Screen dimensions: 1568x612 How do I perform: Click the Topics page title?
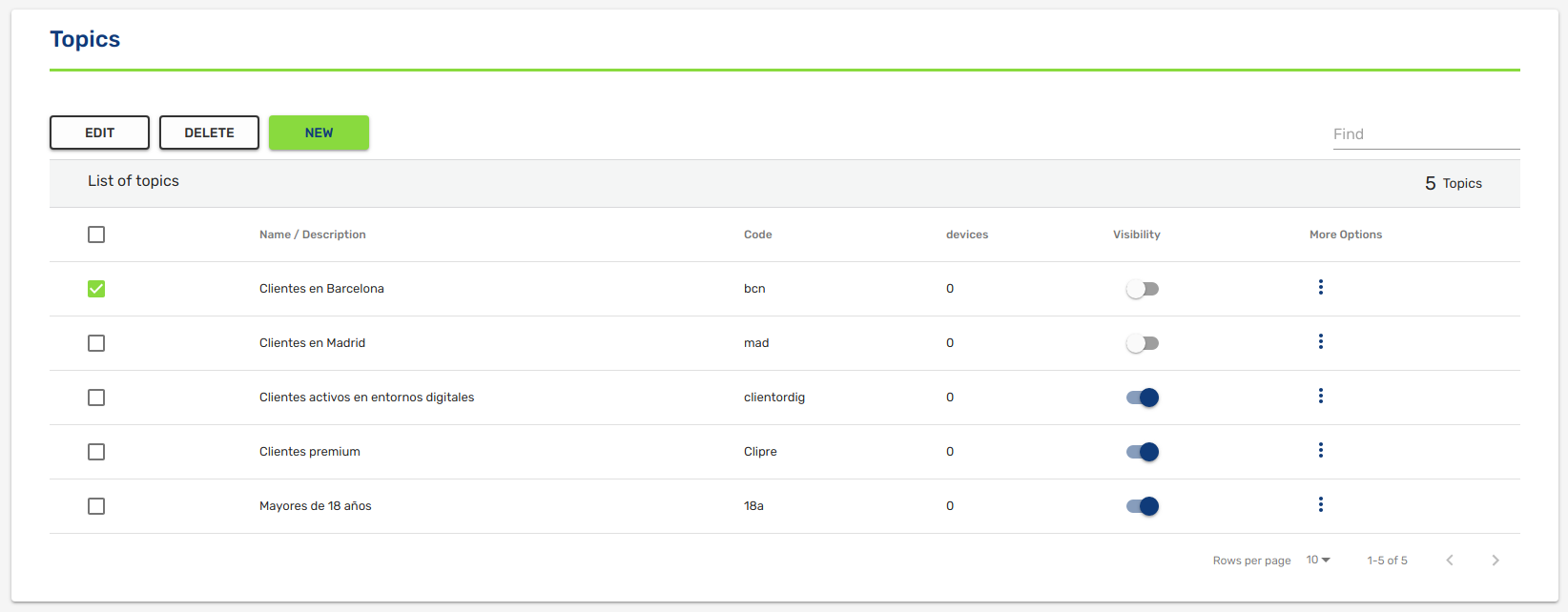[85, 39]
